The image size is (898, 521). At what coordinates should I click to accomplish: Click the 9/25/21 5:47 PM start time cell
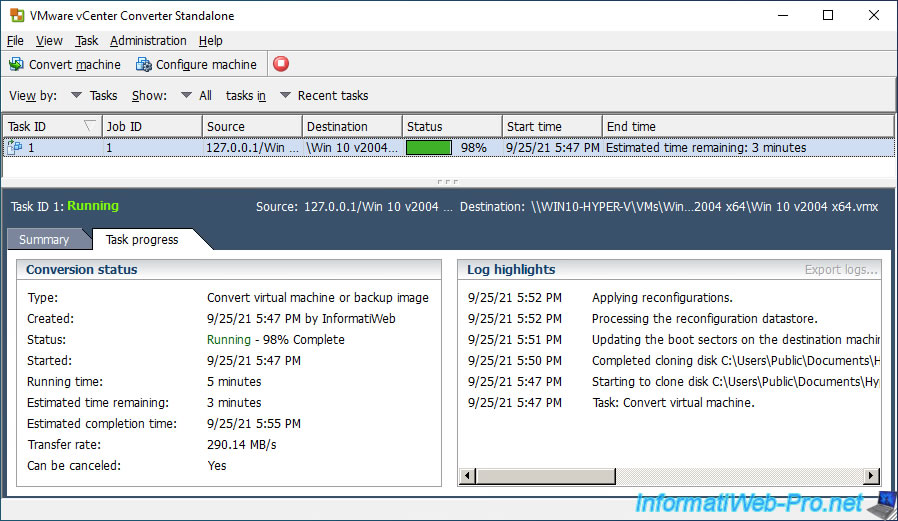(x=552, y=148)
